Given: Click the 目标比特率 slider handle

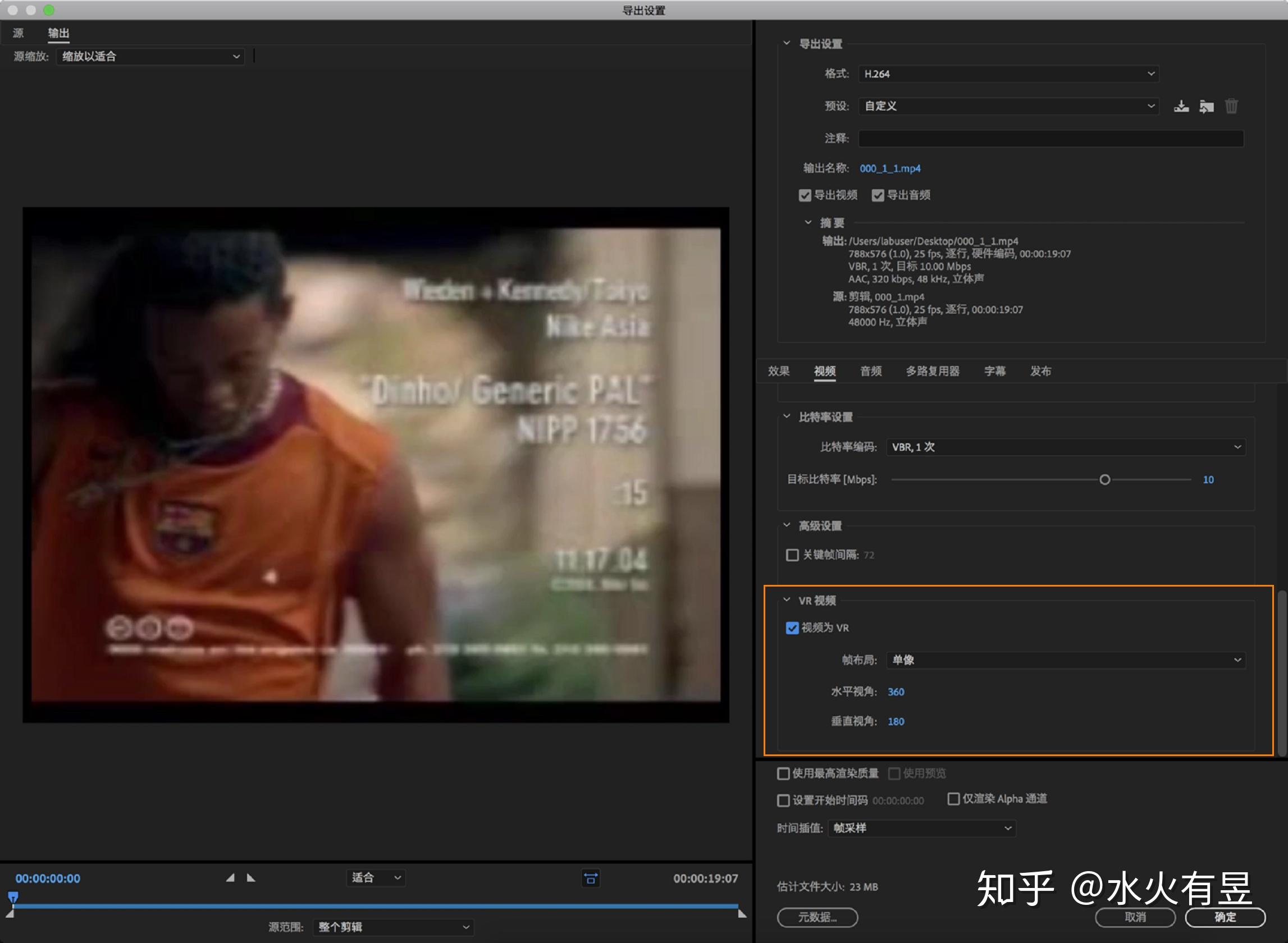Looking at the screenshot, I should tap(1105, 480).
